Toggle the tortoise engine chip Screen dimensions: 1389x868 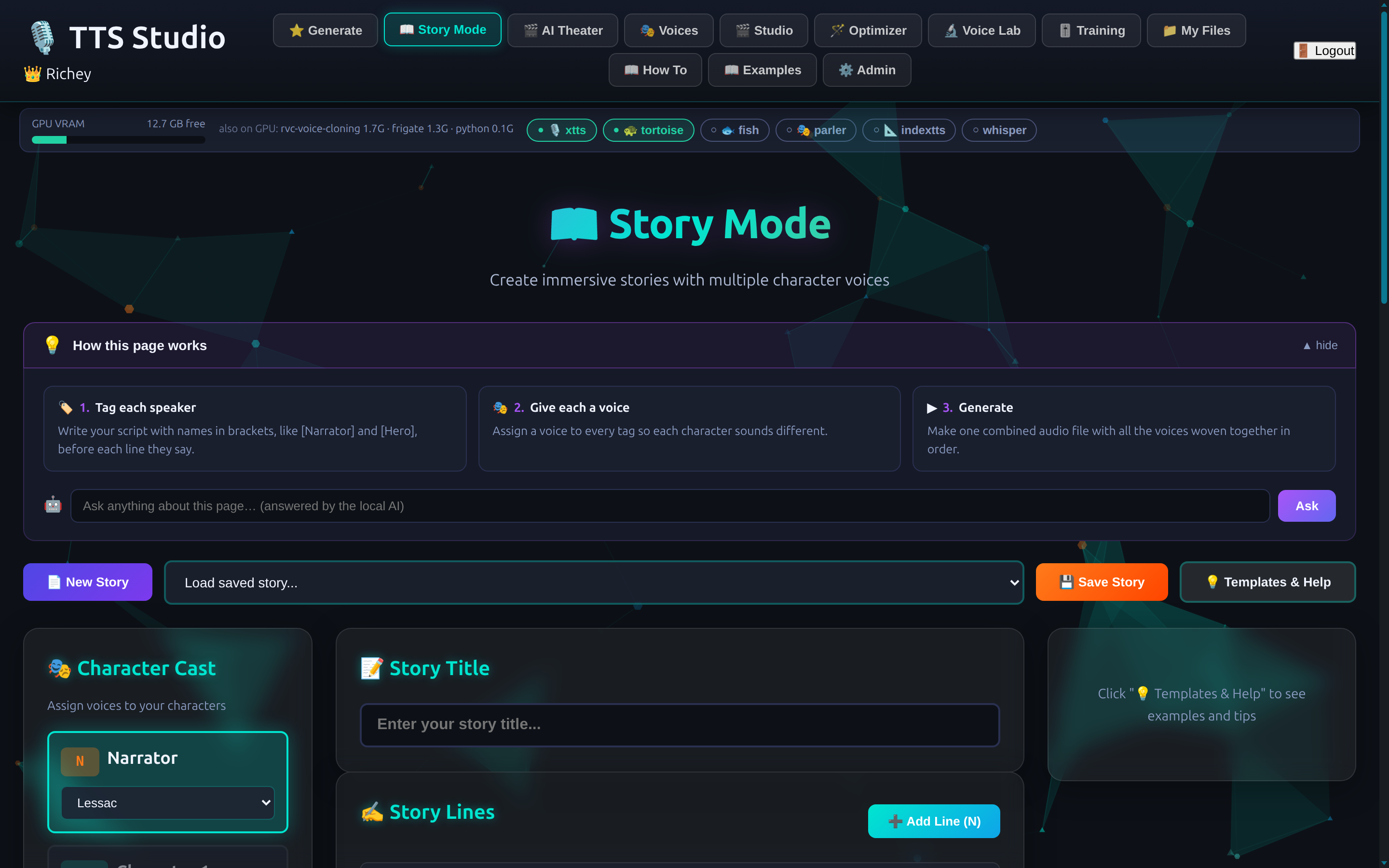(648, 130)
